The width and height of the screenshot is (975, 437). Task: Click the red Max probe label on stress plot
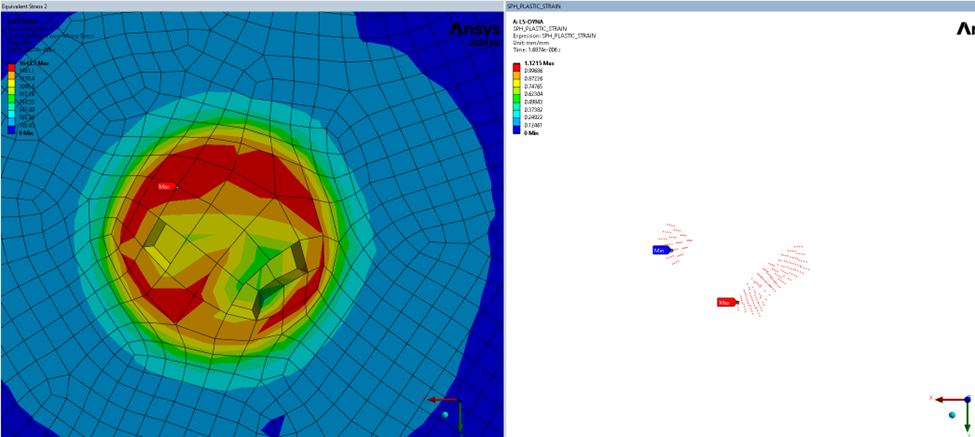[166, 186]
